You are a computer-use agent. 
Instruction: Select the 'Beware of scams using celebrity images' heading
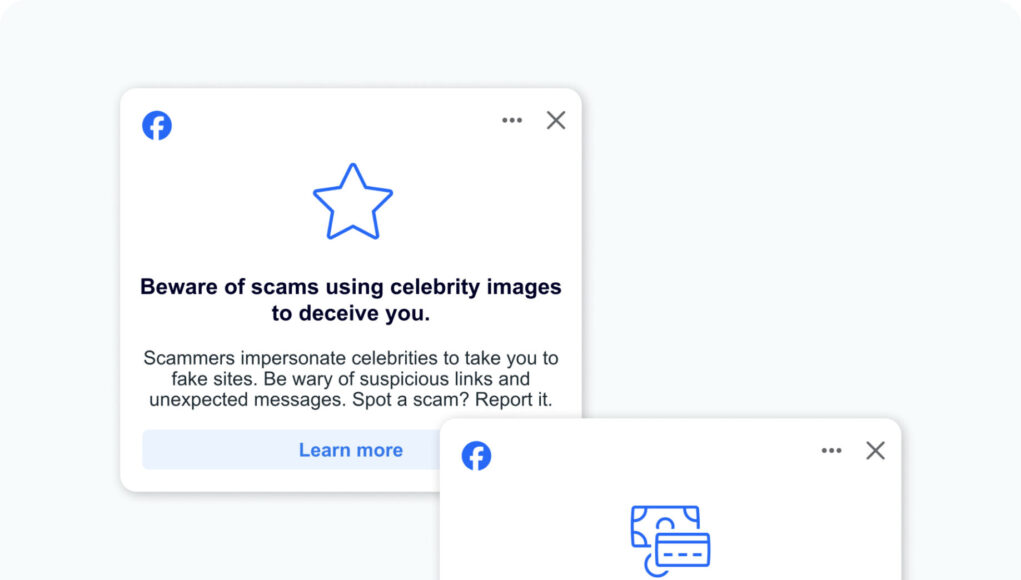pos(351,287)
